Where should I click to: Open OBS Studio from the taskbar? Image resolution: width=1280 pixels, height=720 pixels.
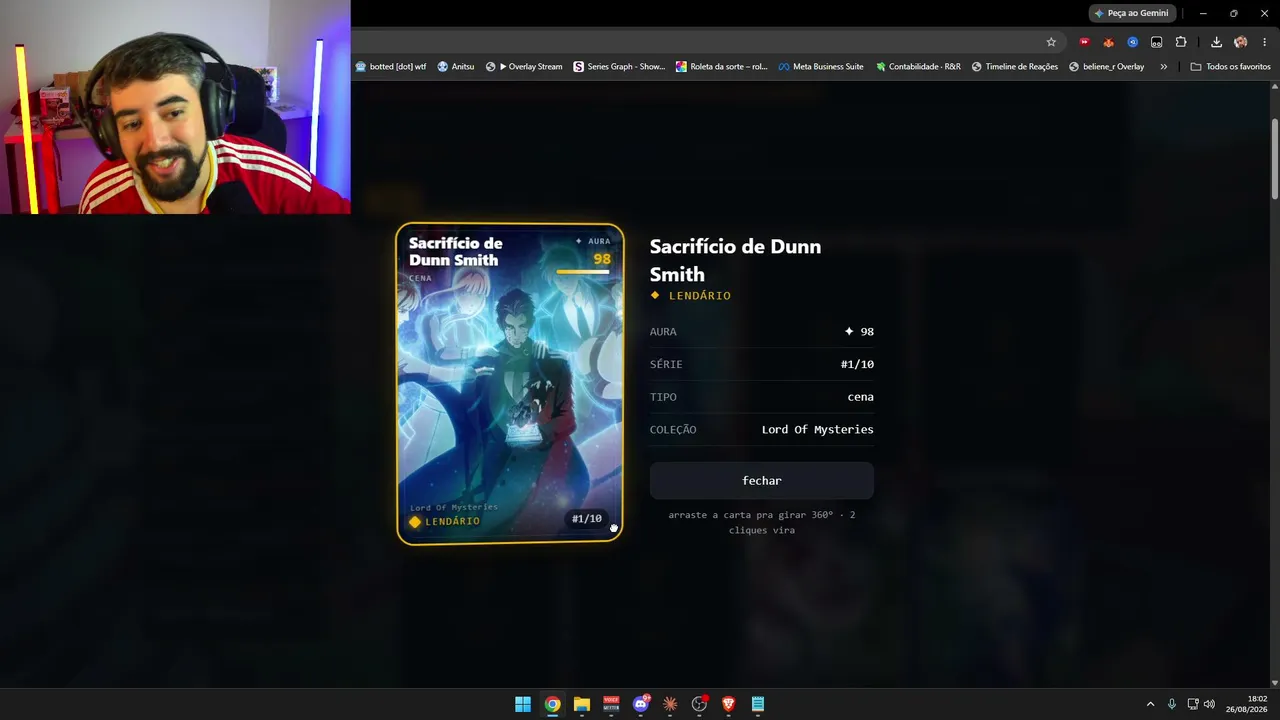[699, 704]
